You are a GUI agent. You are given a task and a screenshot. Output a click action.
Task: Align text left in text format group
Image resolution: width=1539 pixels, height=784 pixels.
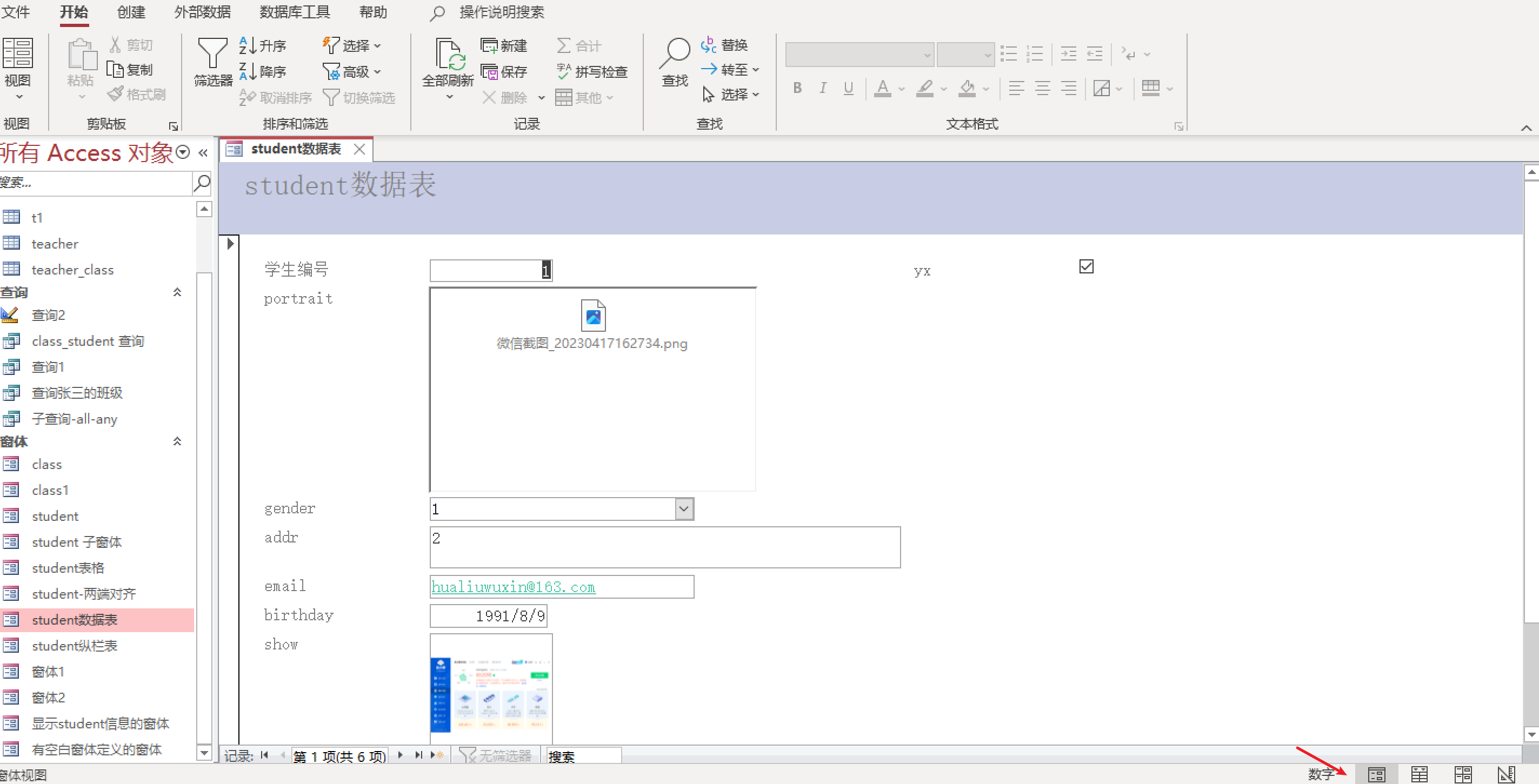tap(1016, 89)
